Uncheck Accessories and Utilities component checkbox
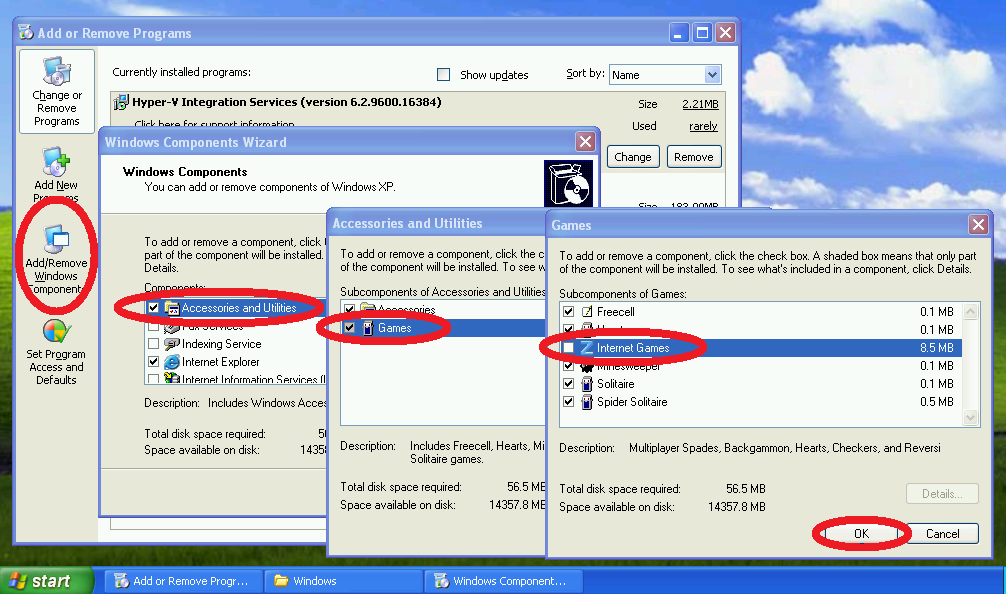 point(153,308)
